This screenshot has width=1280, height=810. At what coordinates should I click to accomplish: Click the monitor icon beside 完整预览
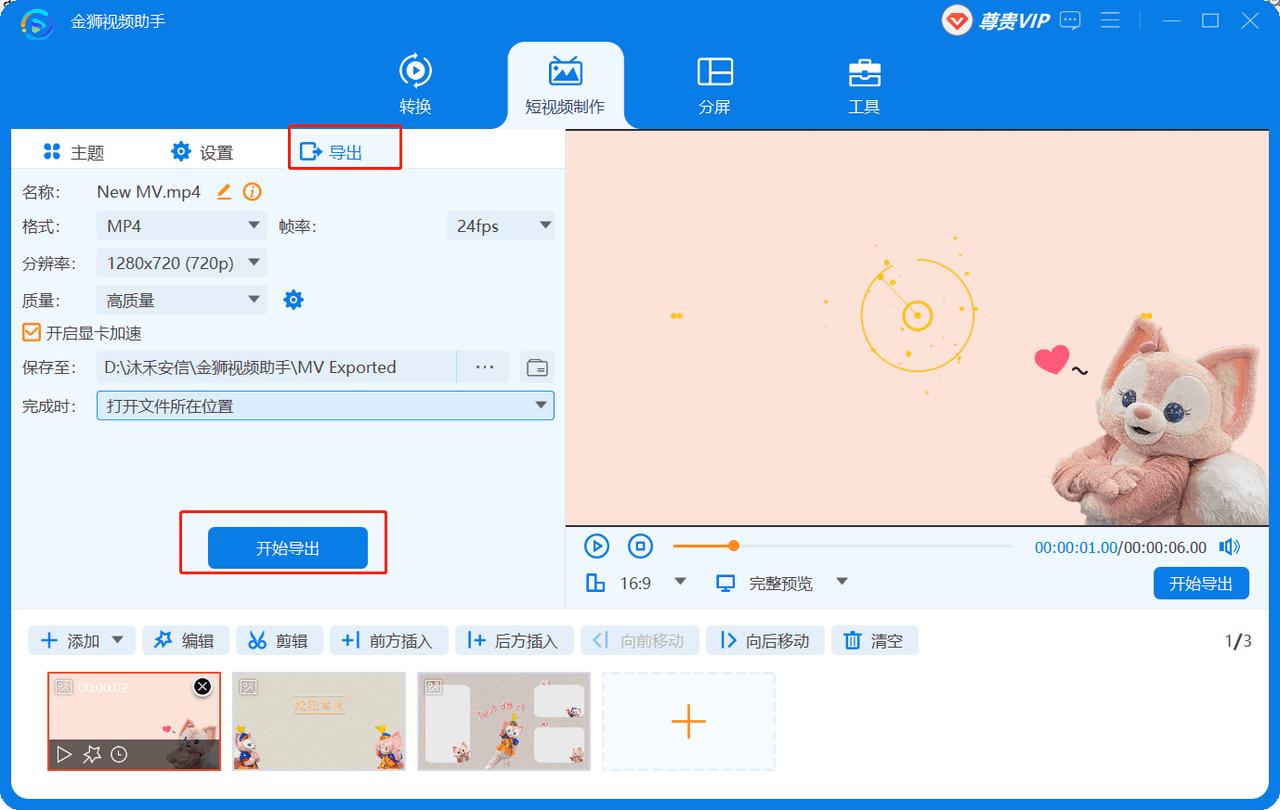(x=726, y=583)
